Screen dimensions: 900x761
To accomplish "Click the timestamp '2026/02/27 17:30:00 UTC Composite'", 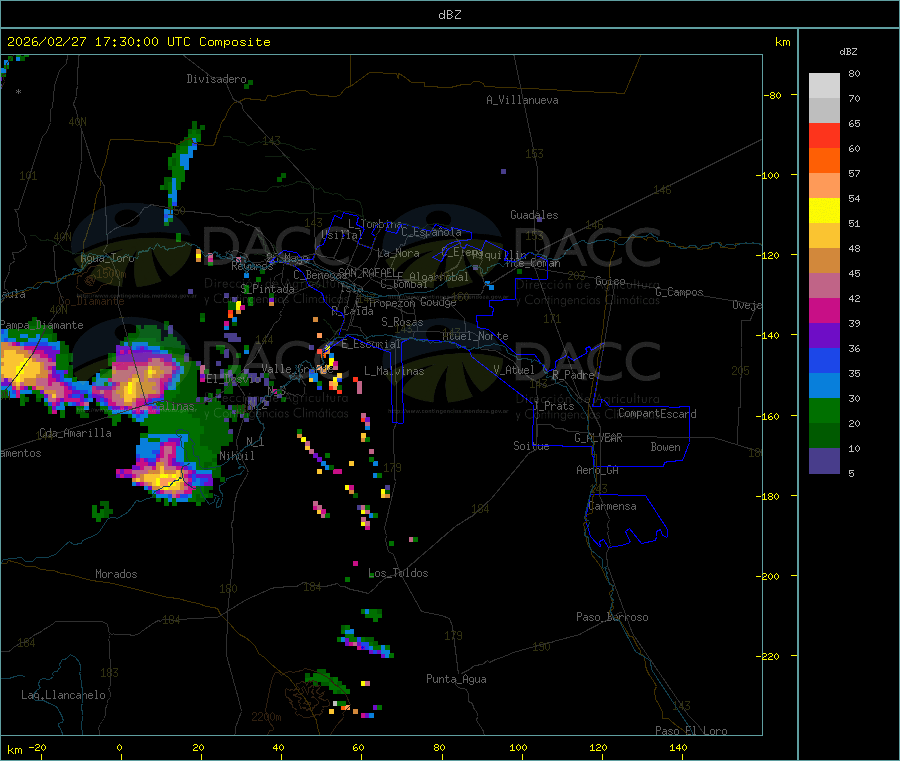I will [x=138, y=42].
